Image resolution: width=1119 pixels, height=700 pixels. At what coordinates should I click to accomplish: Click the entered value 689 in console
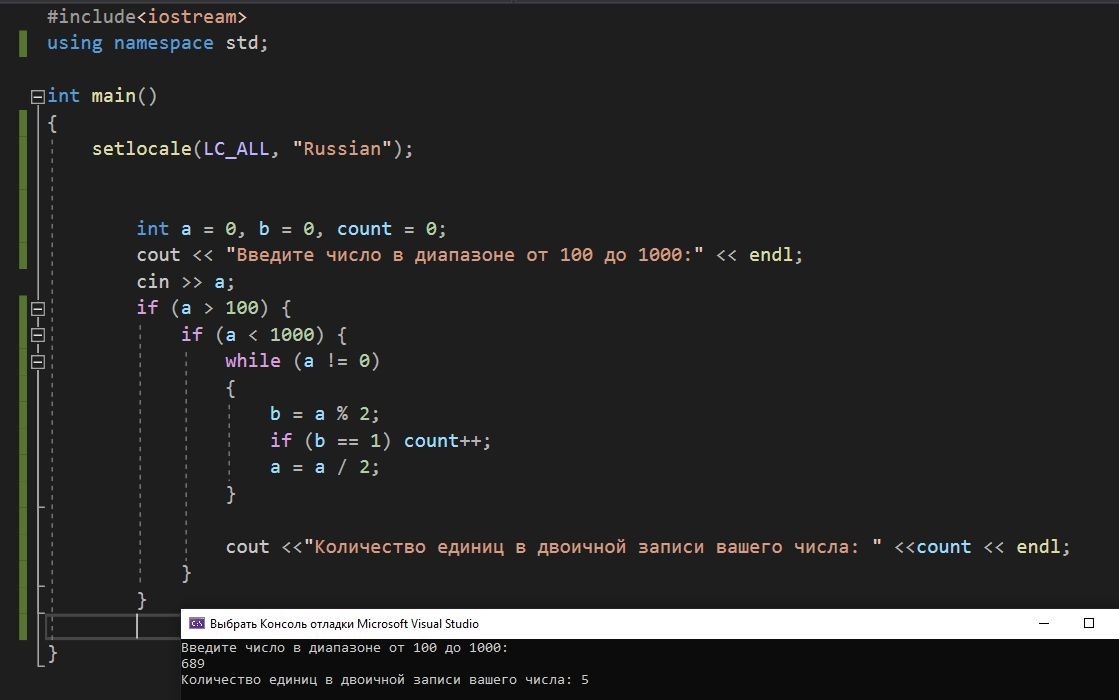click(193, 664)
